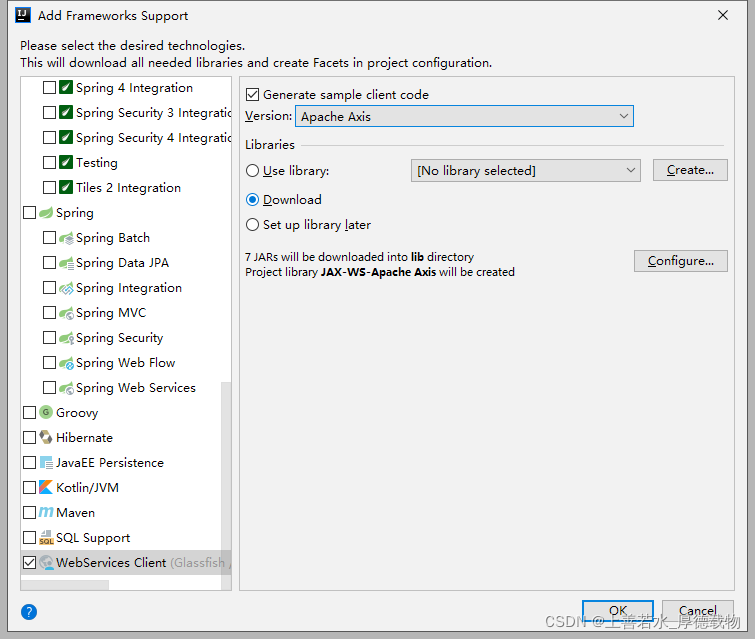Click the Spring 4 Integration green check icon
Viewport: 755px width, 639px height.
point(66,87)
